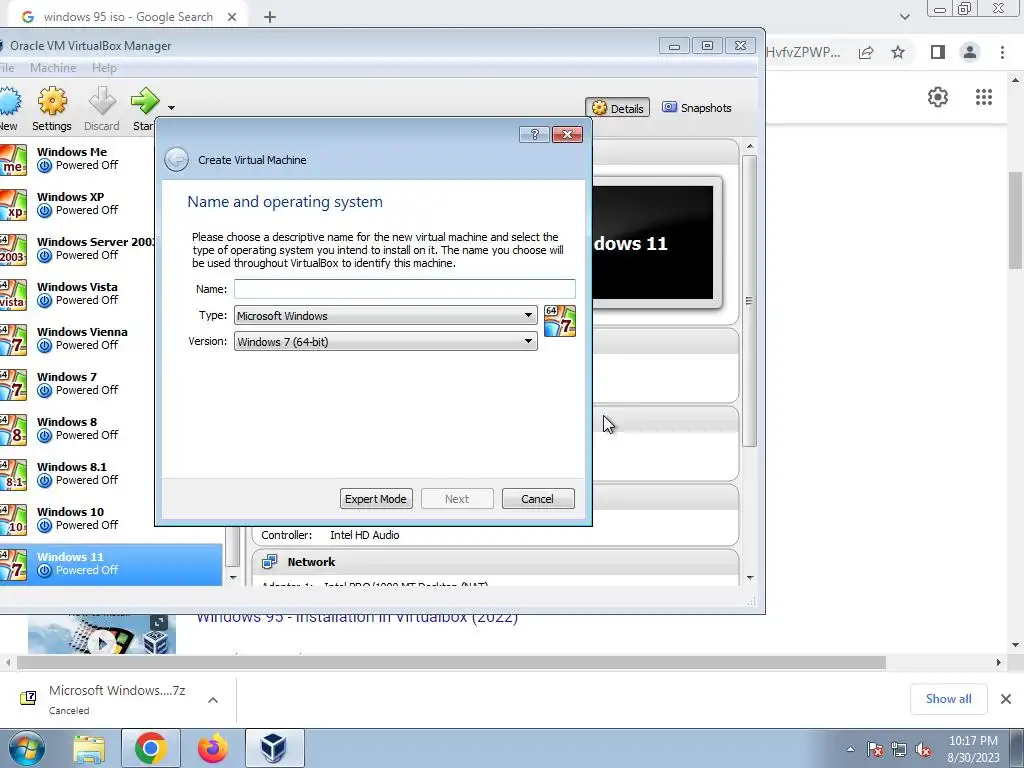Open the Type dropdown (Microsoft Windows)
The height and width of the screenshot is (768, 1024).
click(x=385, y=315)
